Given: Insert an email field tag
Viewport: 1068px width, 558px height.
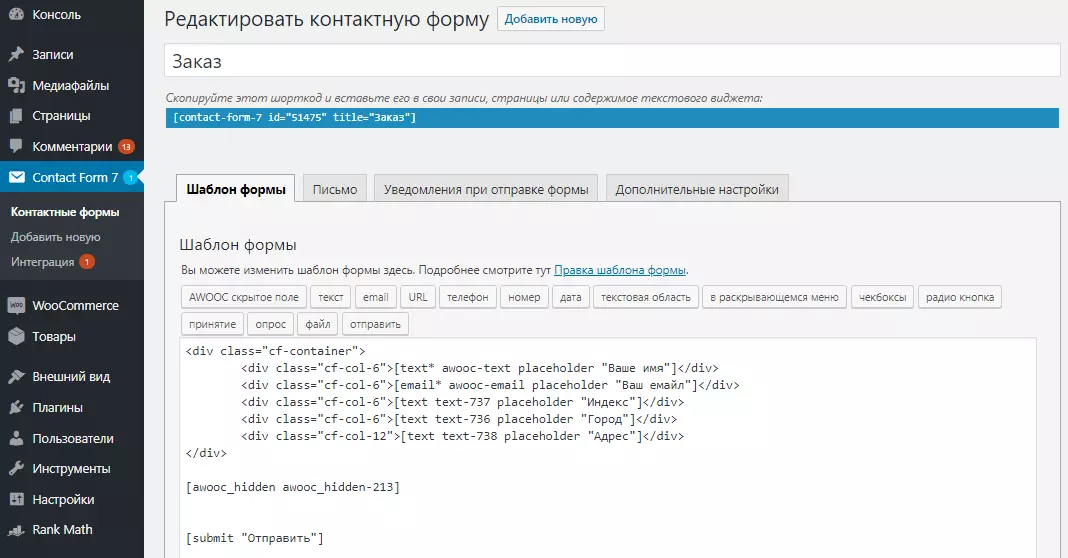Looking at the screenshot, I should tap(375, 297).
